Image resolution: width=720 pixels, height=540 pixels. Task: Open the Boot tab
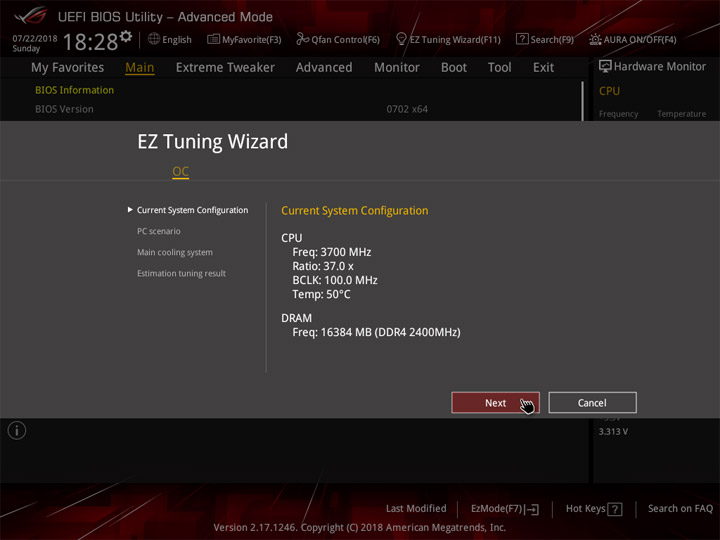(454, 68)
